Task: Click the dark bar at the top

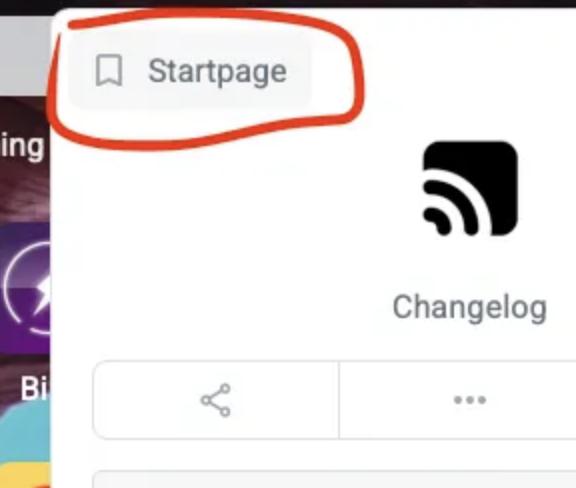Action: coord(288,4)
